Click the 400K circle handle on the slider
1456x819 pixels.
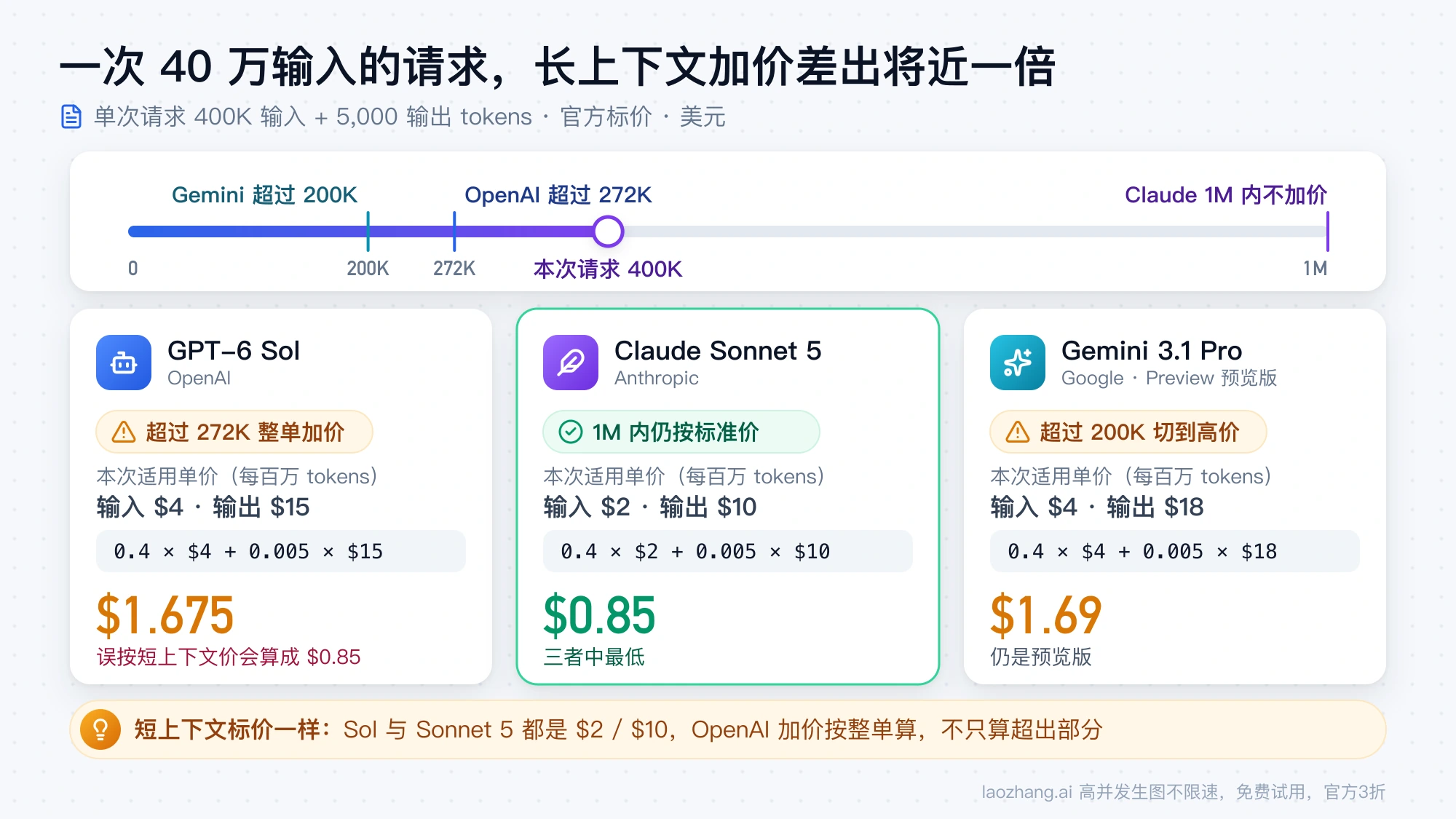608,232
